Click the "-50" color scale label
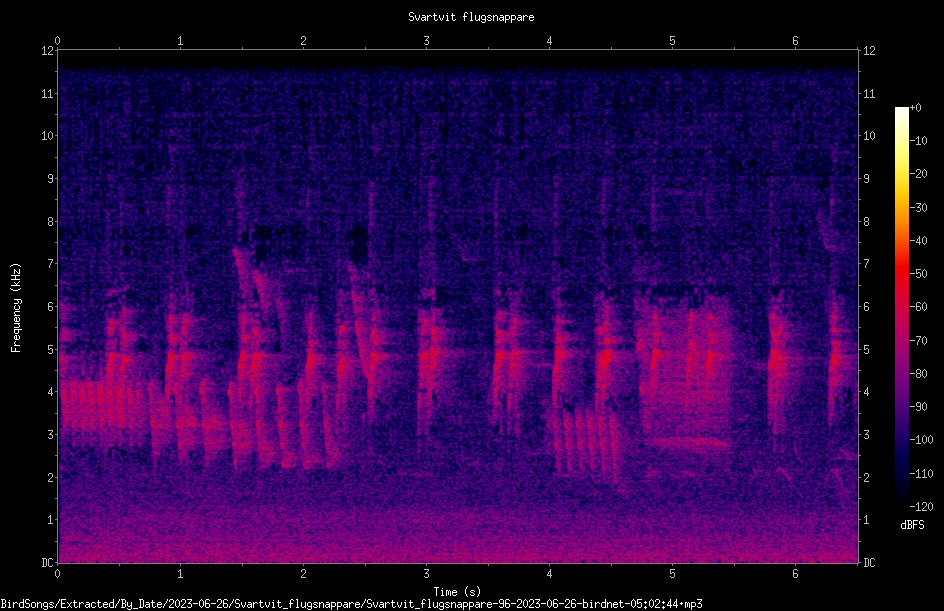This screenshot has height=611, width=944. (x=918, y=274)
